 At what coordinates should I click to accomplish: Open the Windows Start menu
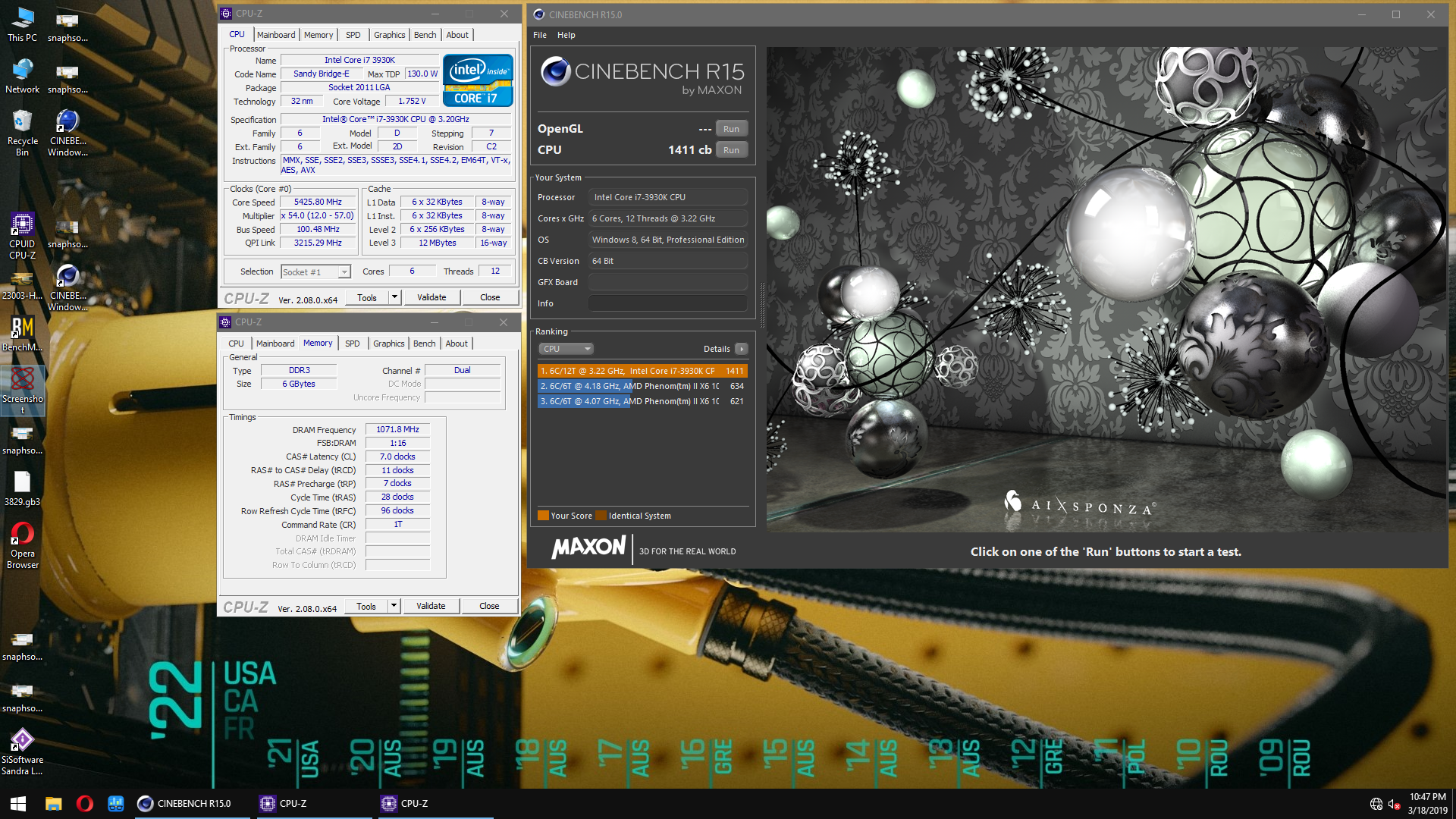coord(18,803)
